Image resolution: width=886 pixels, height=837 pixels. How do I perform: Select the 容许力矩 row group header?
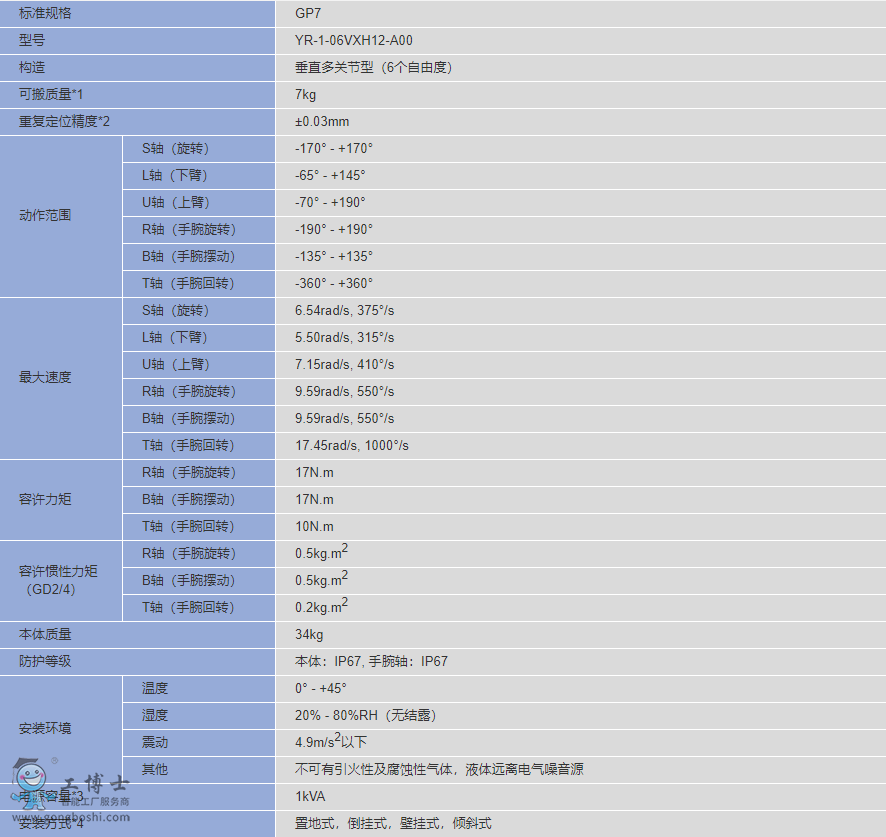pyautogui.click(x=46, y=500)
